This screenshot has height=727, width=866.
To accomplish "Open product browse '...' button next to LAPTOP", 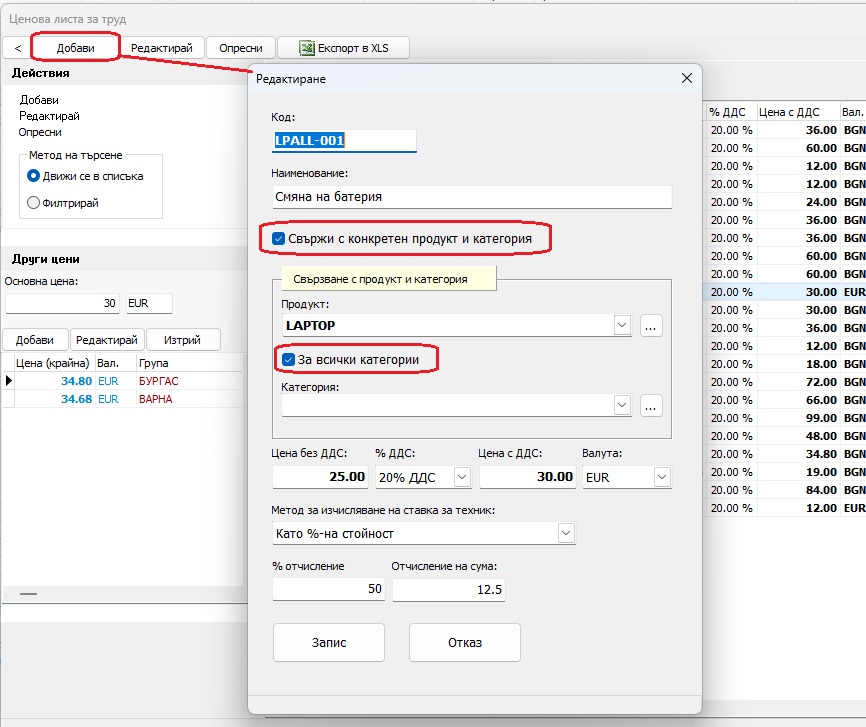I will point(651,326).
